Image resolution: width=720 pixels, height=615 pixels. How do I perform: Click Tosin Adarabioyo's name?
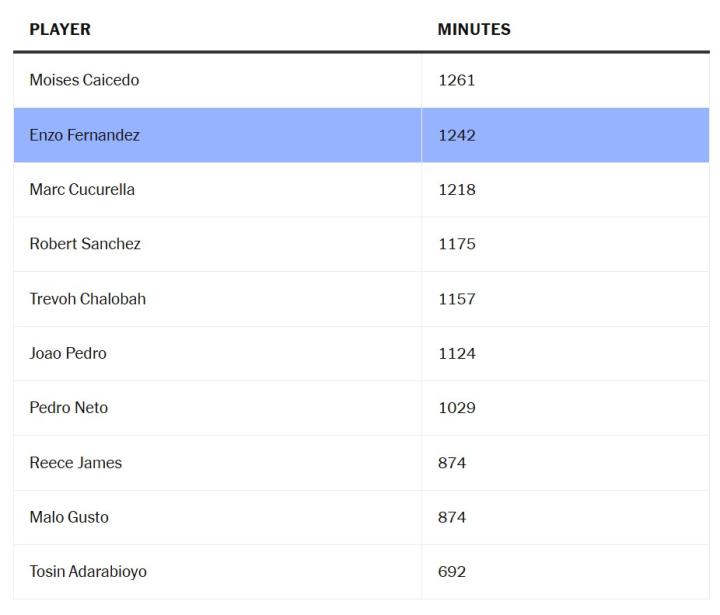(x=88, y=572)
